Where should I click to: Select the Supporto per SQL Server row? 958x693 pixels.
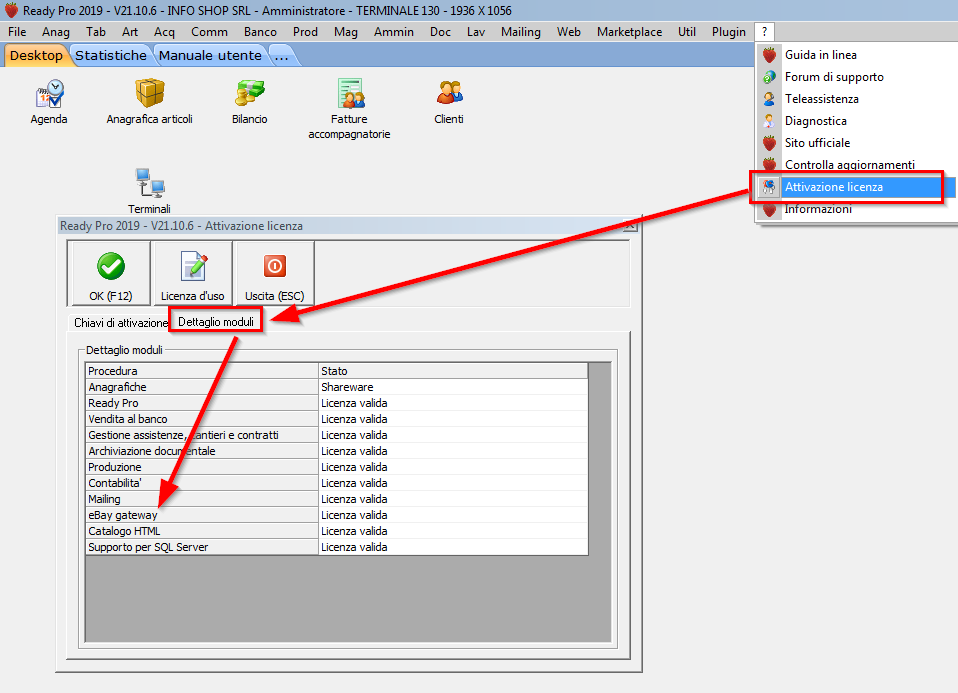(x=337, y=547)
